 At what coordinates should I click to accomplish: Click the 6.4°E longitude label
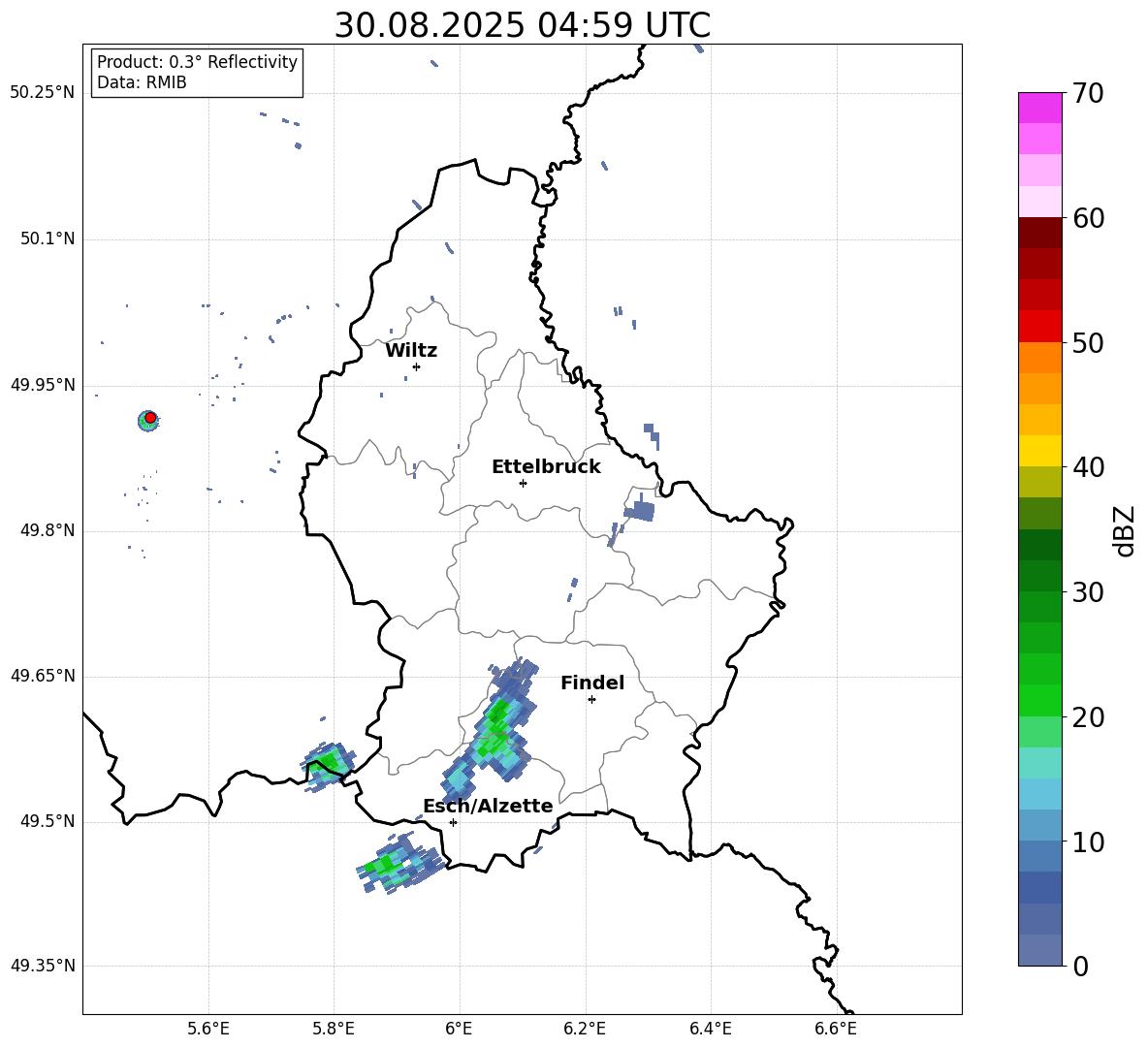(710, 1029)
